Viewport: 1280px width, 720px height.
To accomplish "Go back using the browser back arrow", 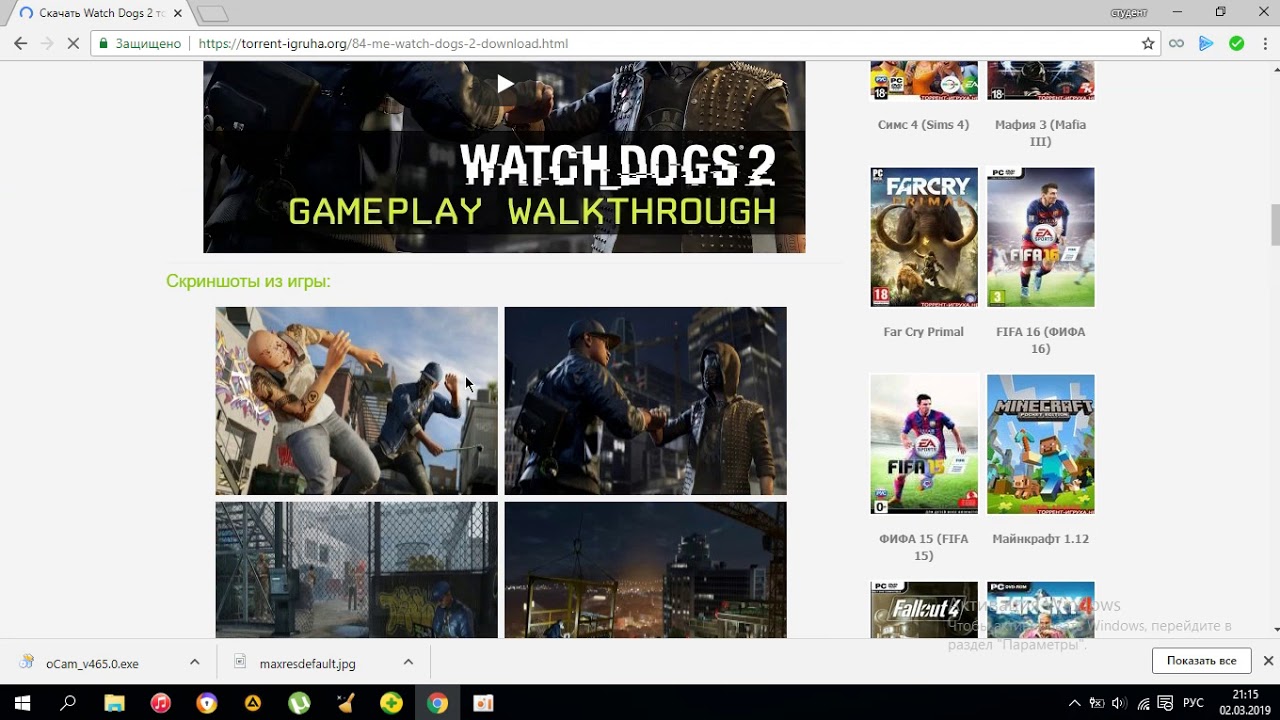I will (x=20, y=43).
